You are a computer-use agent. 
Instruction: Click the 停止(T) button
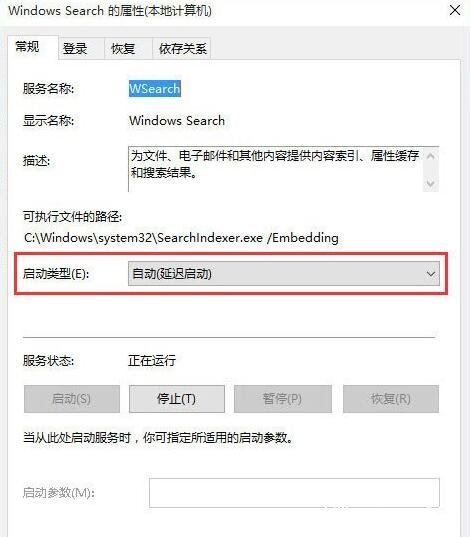click(x=177, y=399)
